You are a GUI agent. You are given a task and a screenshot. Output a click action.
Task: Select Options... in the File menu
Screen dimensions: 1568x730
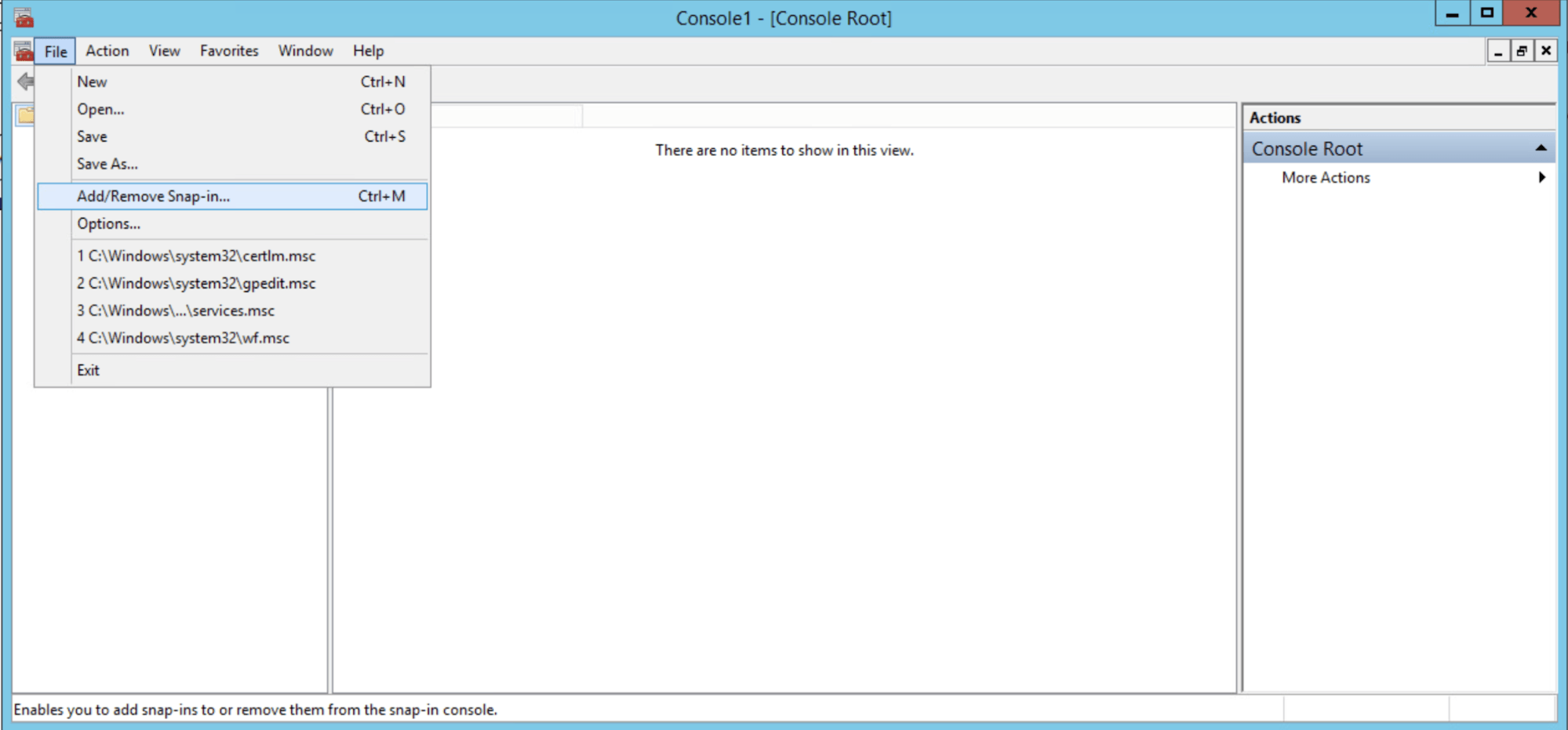(x=109, y=223)
